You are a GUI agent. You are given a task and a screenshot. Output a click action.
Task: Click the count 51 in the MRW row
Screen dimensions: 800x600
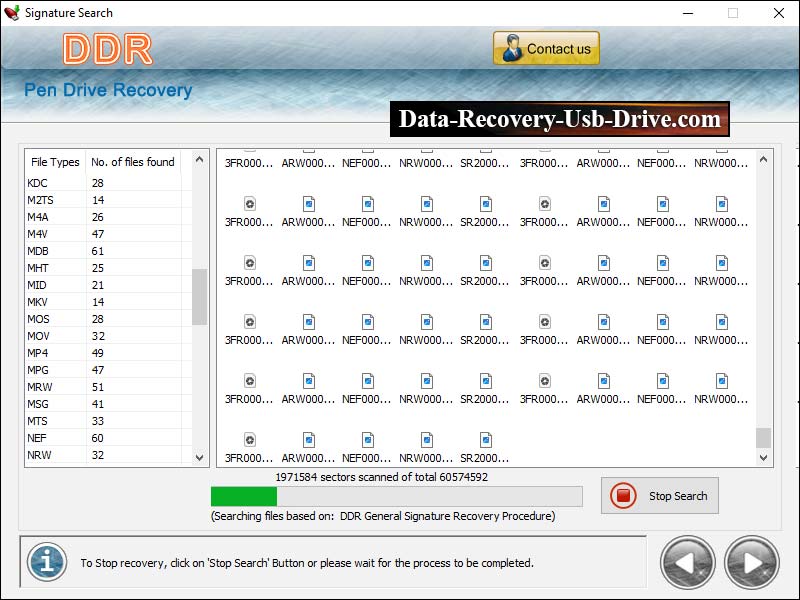click(97, 387)
